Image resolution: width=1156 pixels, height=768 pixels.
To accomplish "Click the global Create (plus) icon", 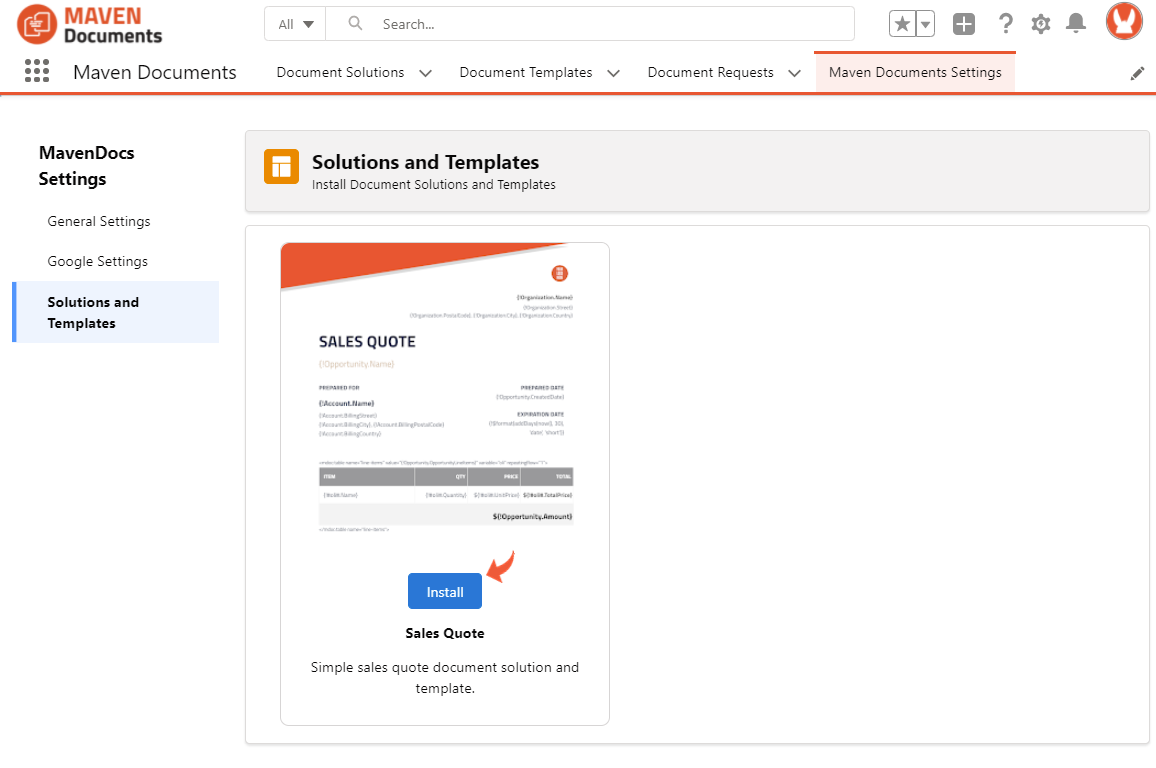I will coord(963,23).
